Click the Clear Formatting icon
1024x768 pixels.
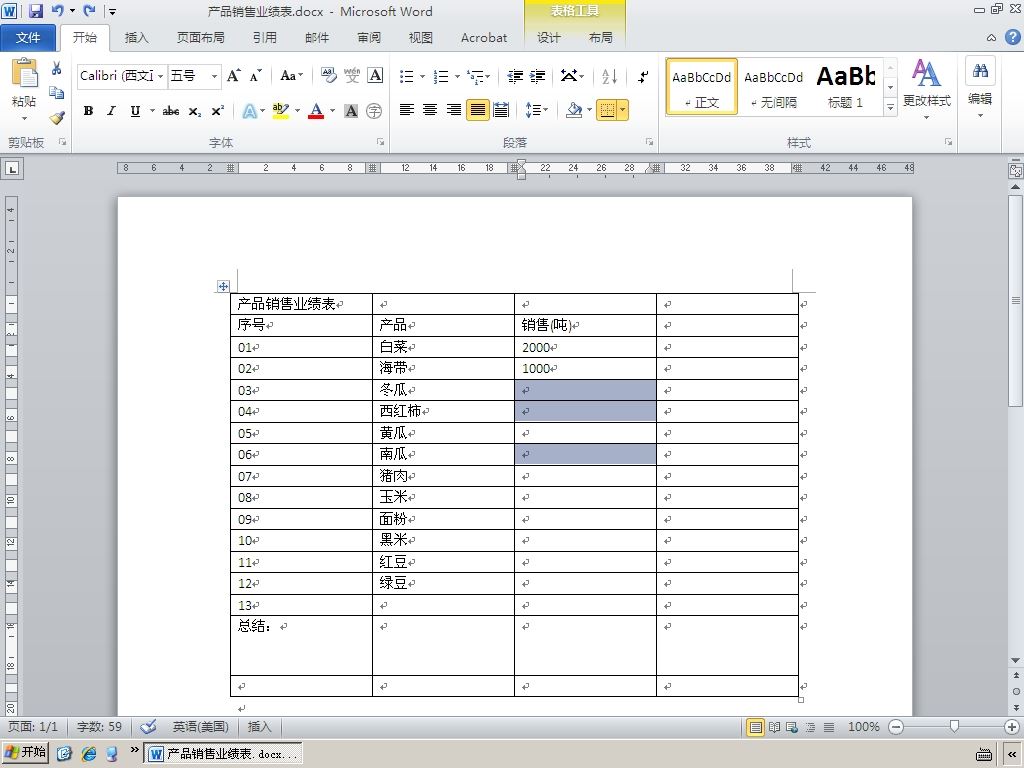(328, 76)
